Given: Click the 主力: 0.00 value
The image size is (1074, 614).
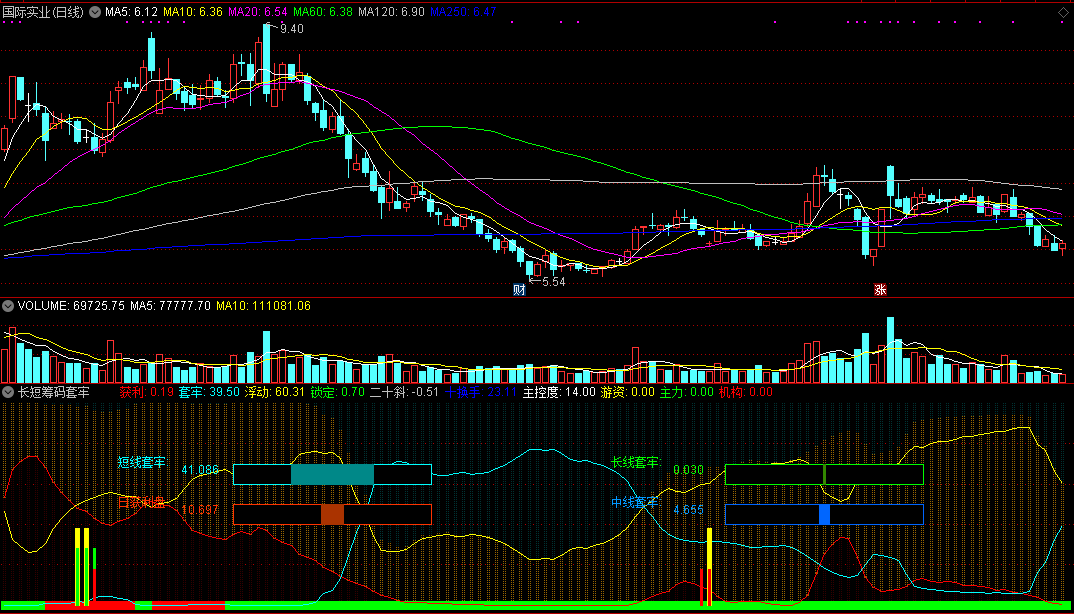Looking at the screenshot, I should click(687, 393).
